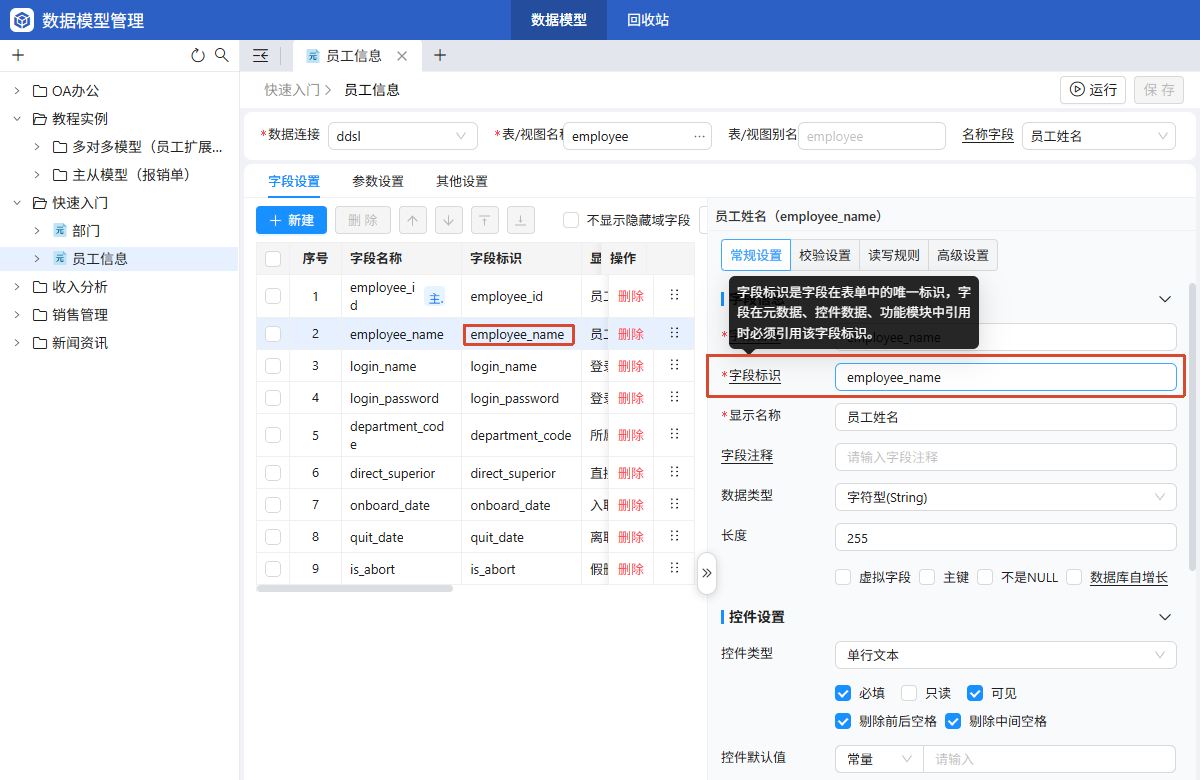1200x780 pixels.
Task: Click the field table horizontal scrollbar
Action: click(354, 588)
